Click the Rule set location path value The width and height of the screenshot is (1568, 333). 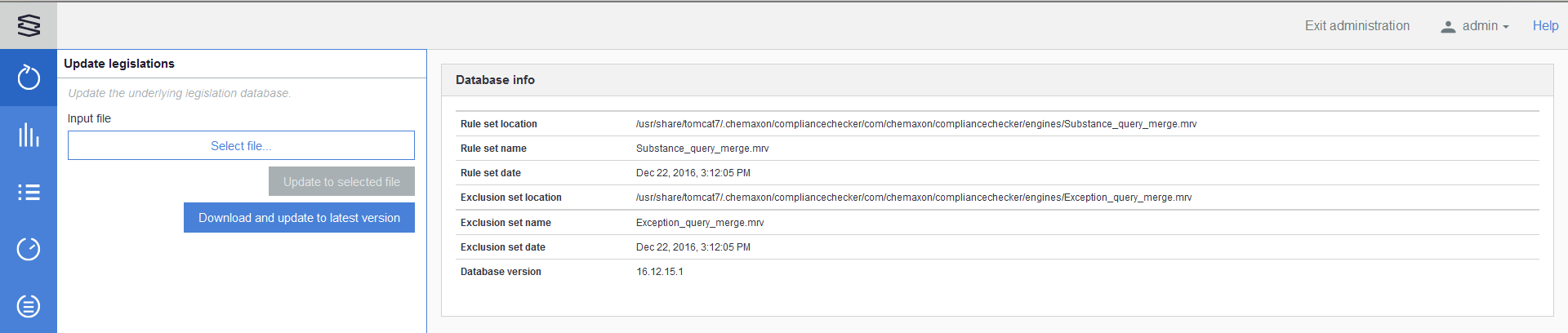coord(916,124)
